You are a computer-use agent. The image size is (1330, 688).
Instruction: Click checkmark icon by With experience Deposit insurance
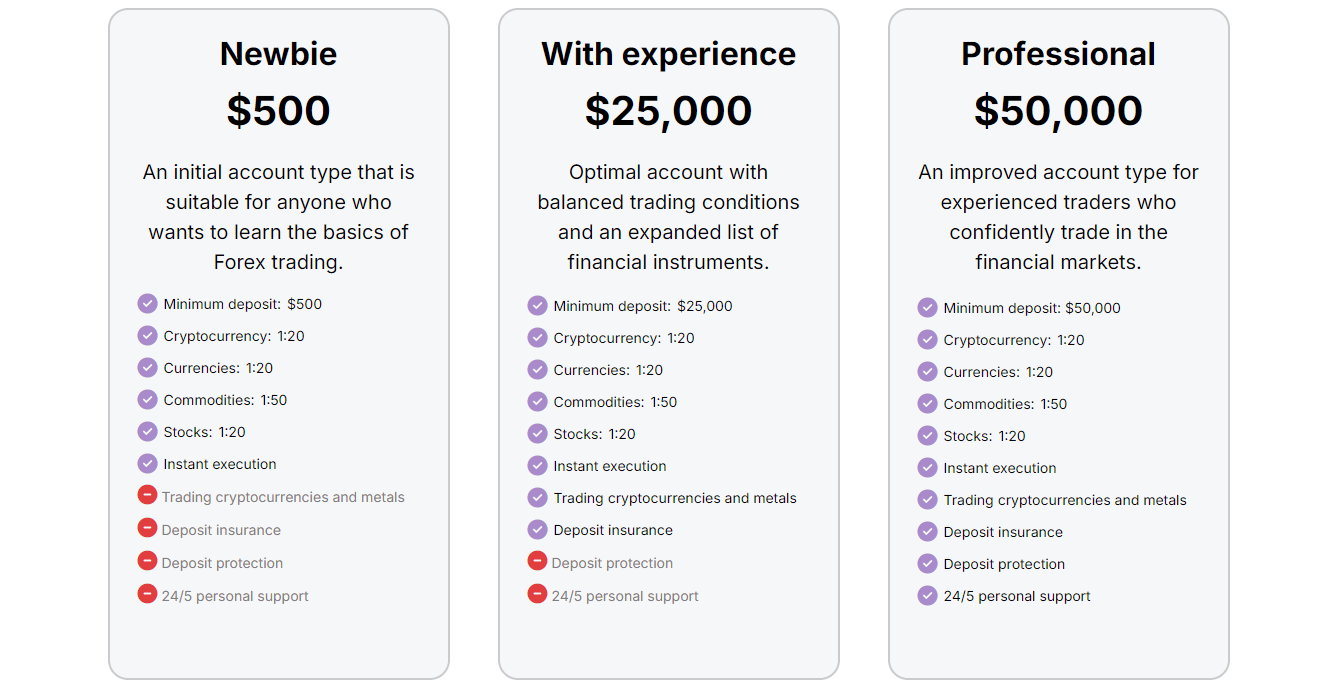tap(537, 529)
